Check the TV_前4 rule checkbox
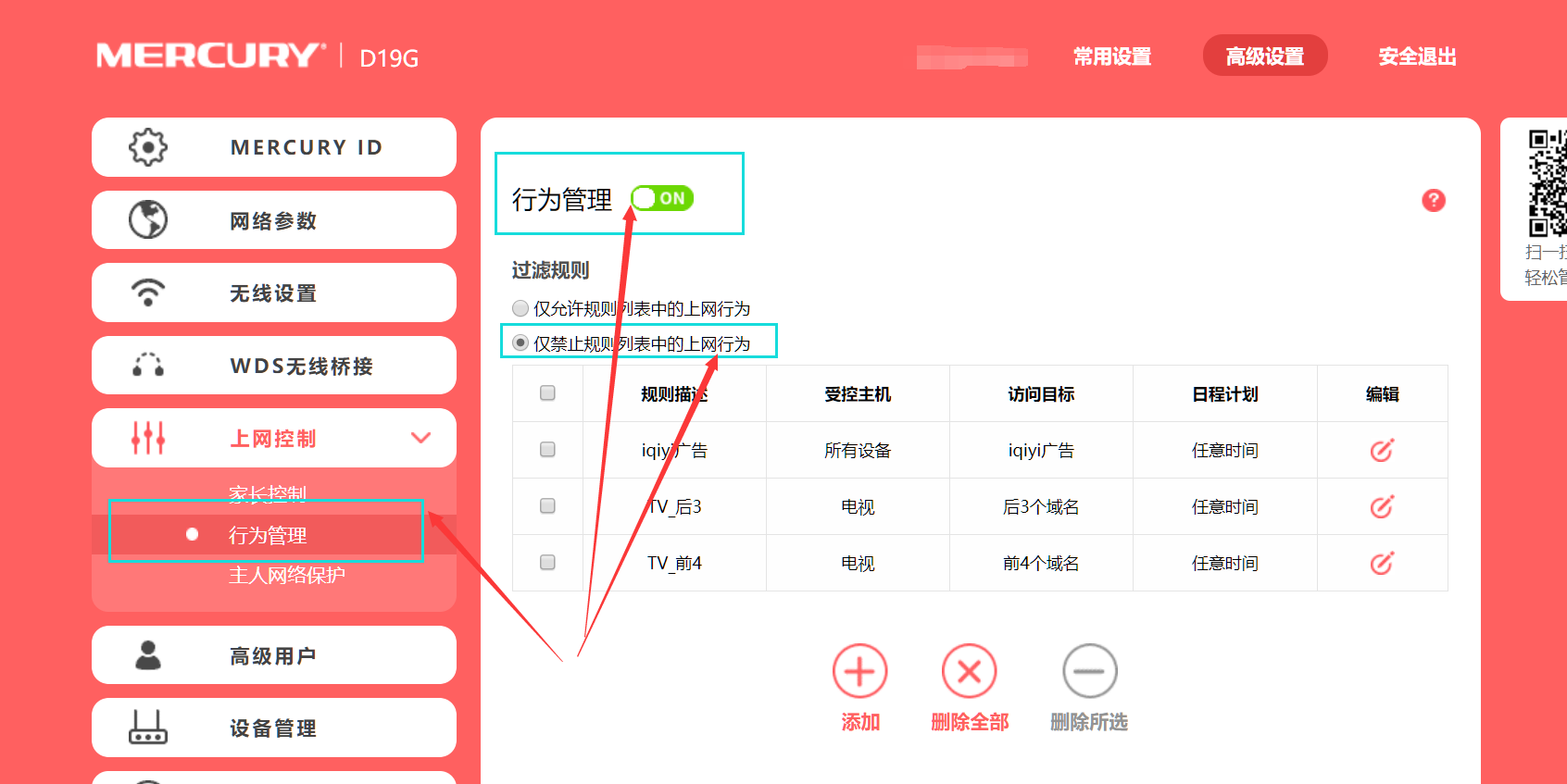Viewport: 1567px width, 784px height. coord(547,563)
